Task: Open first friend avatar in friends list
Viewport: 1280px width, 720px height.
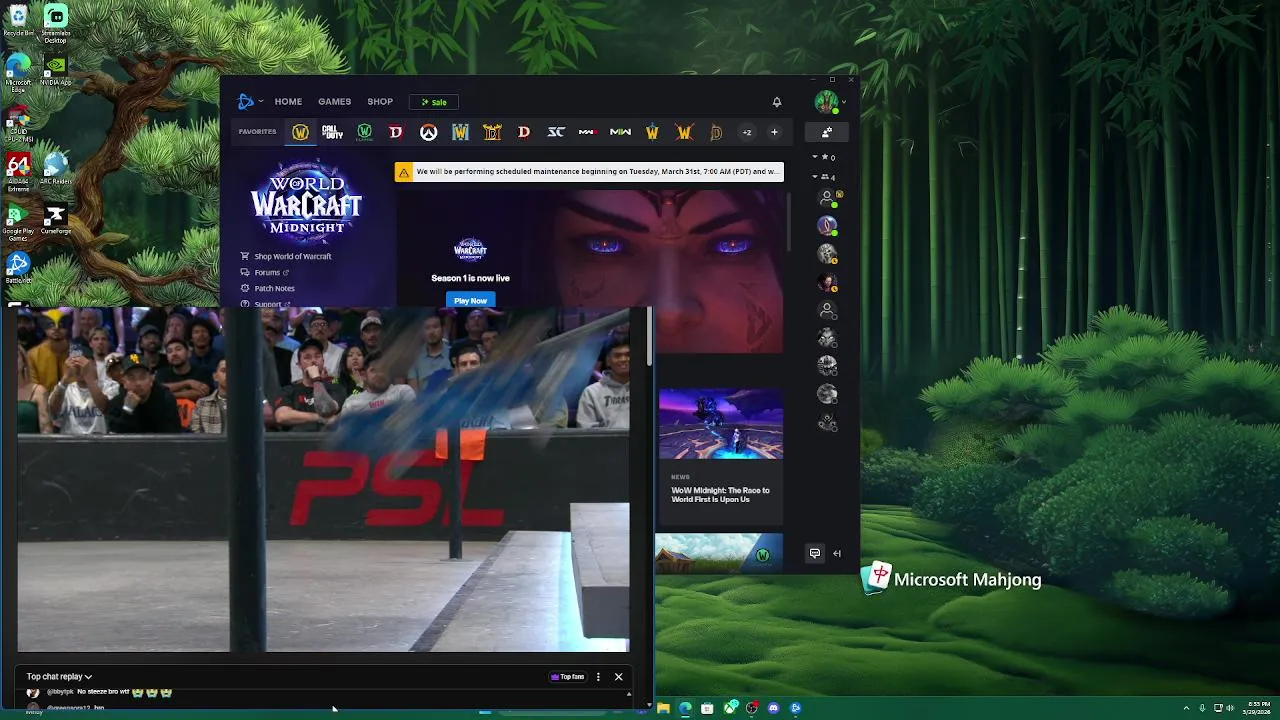Action: [x=827, y=198]
